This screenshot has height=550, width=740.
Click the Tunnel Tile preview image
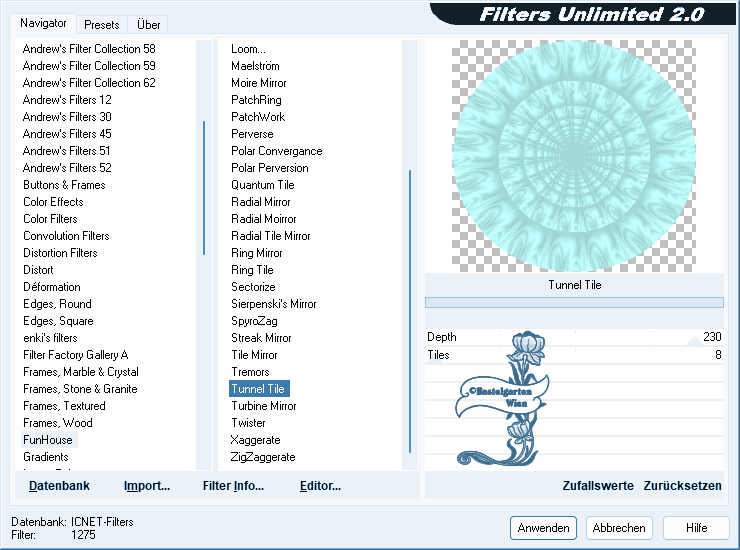(574, 156)
